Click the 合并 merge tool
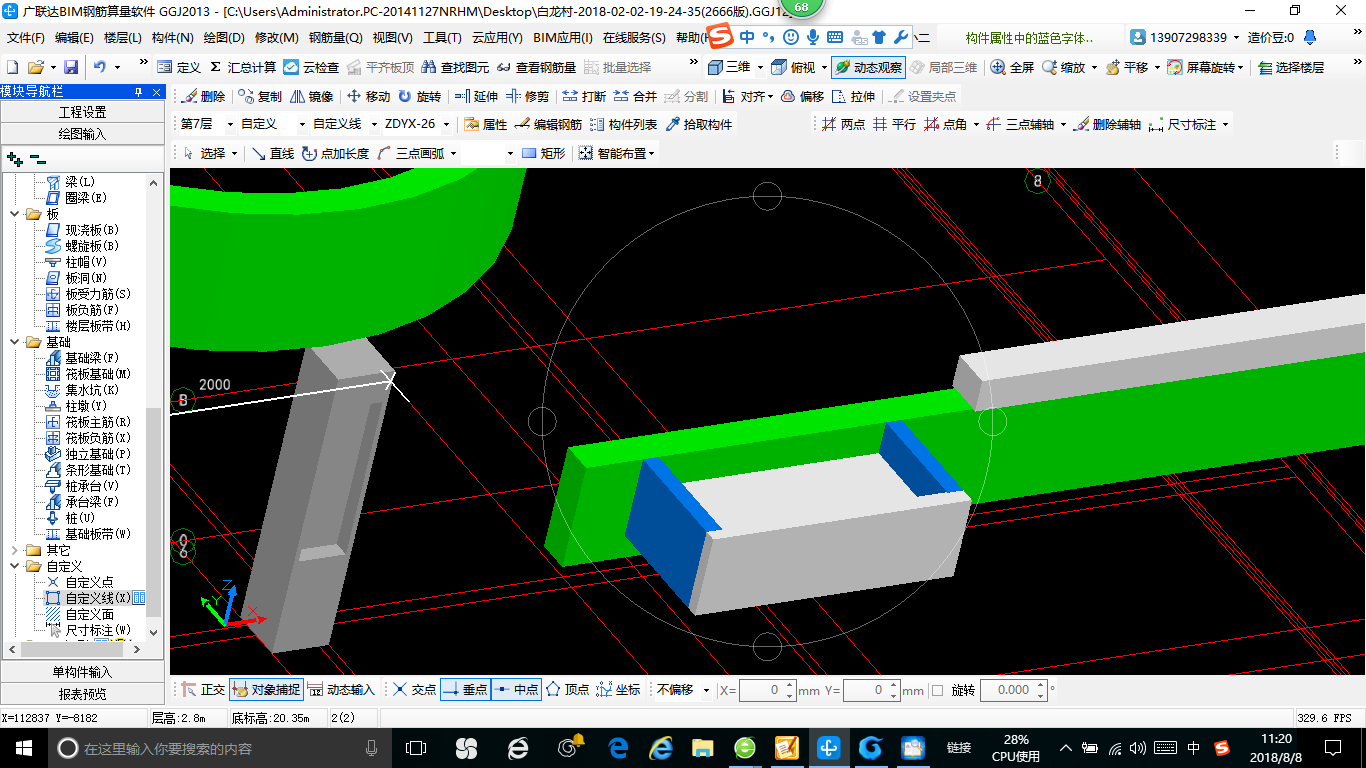Viewport: 1366px width, 768px height. pos(635,97)
